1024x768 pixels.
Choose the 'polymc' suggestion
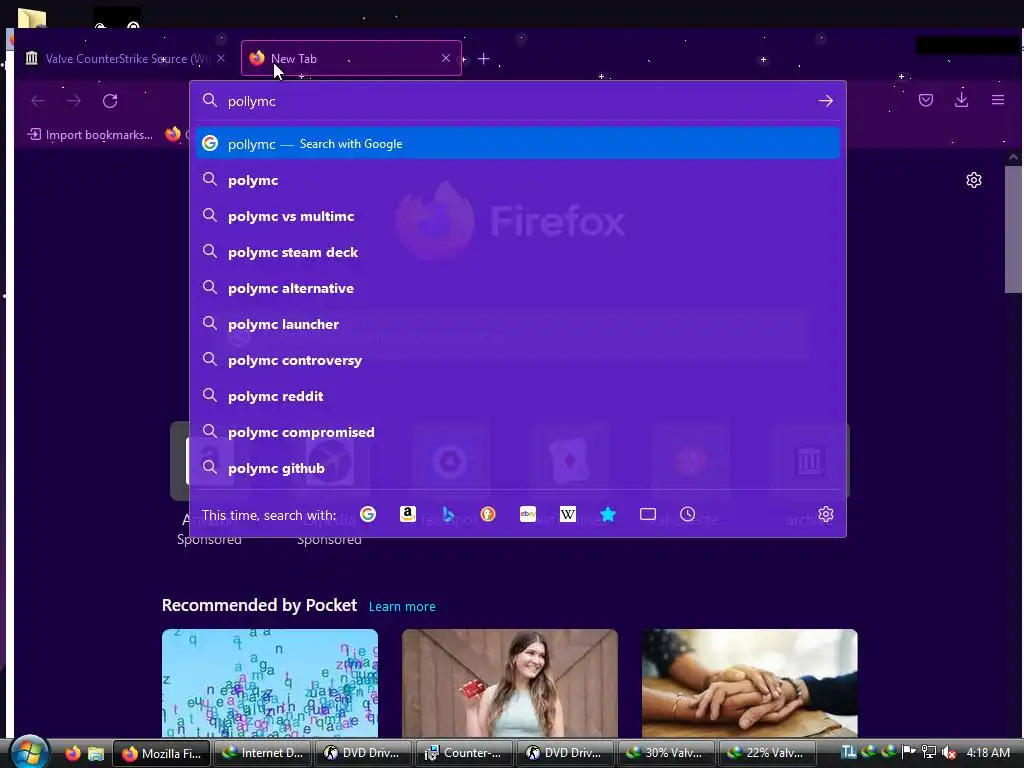click(518, 180)
